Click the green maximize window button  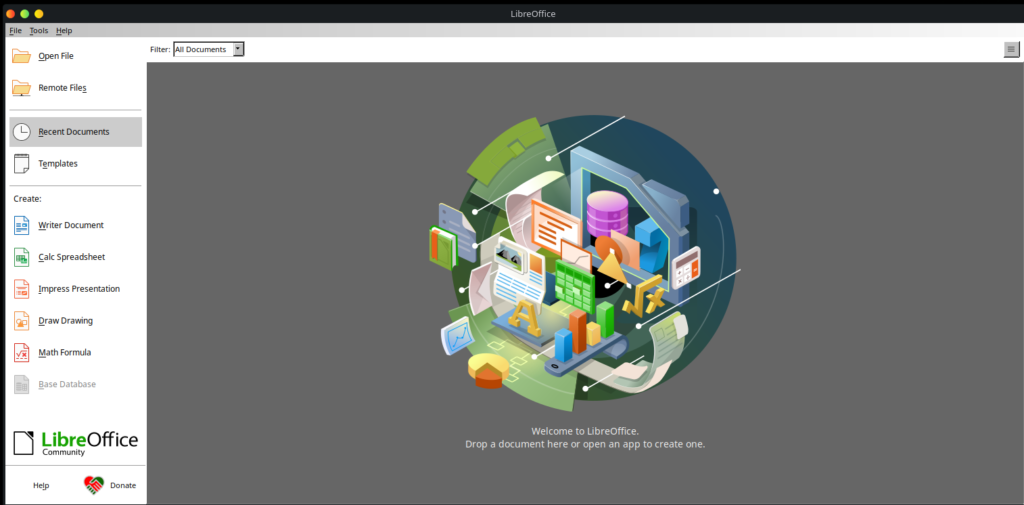point(39,14)
